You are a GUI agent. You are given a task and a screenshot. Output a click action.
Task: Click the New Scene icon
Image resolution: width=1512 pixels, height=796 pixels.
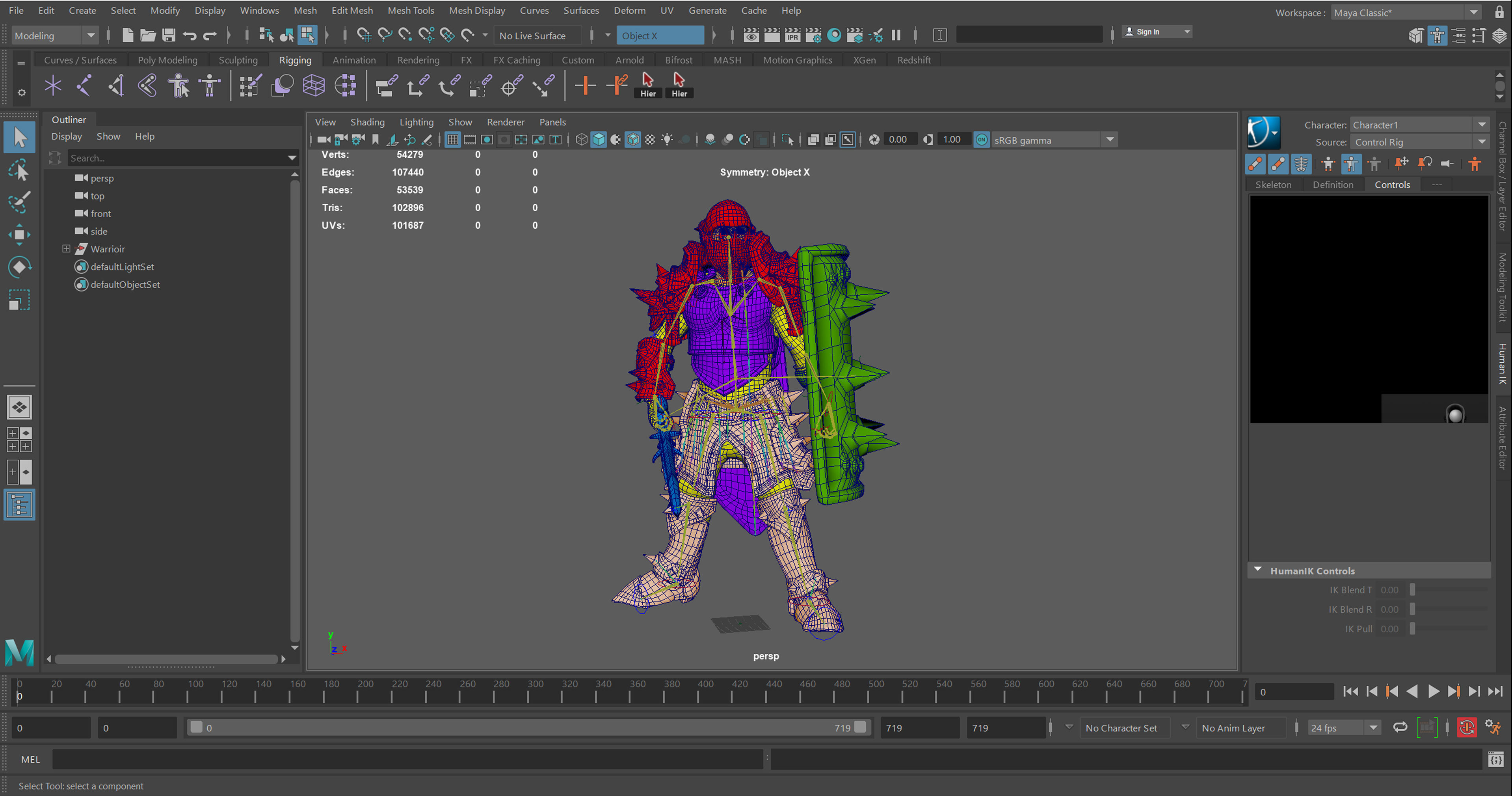127,35
